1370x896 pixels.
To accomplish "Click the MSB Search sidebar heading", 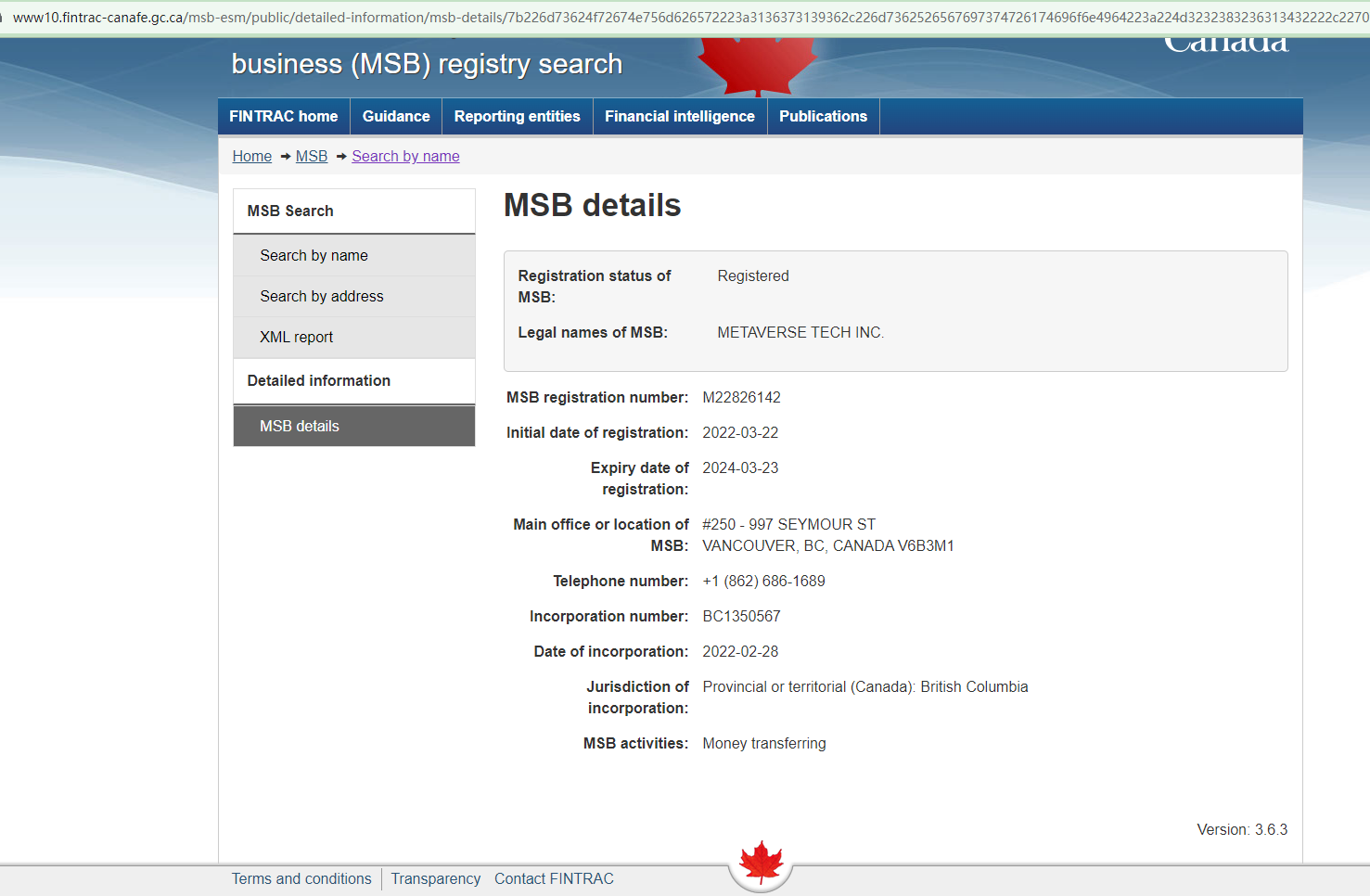I will 354,211.
